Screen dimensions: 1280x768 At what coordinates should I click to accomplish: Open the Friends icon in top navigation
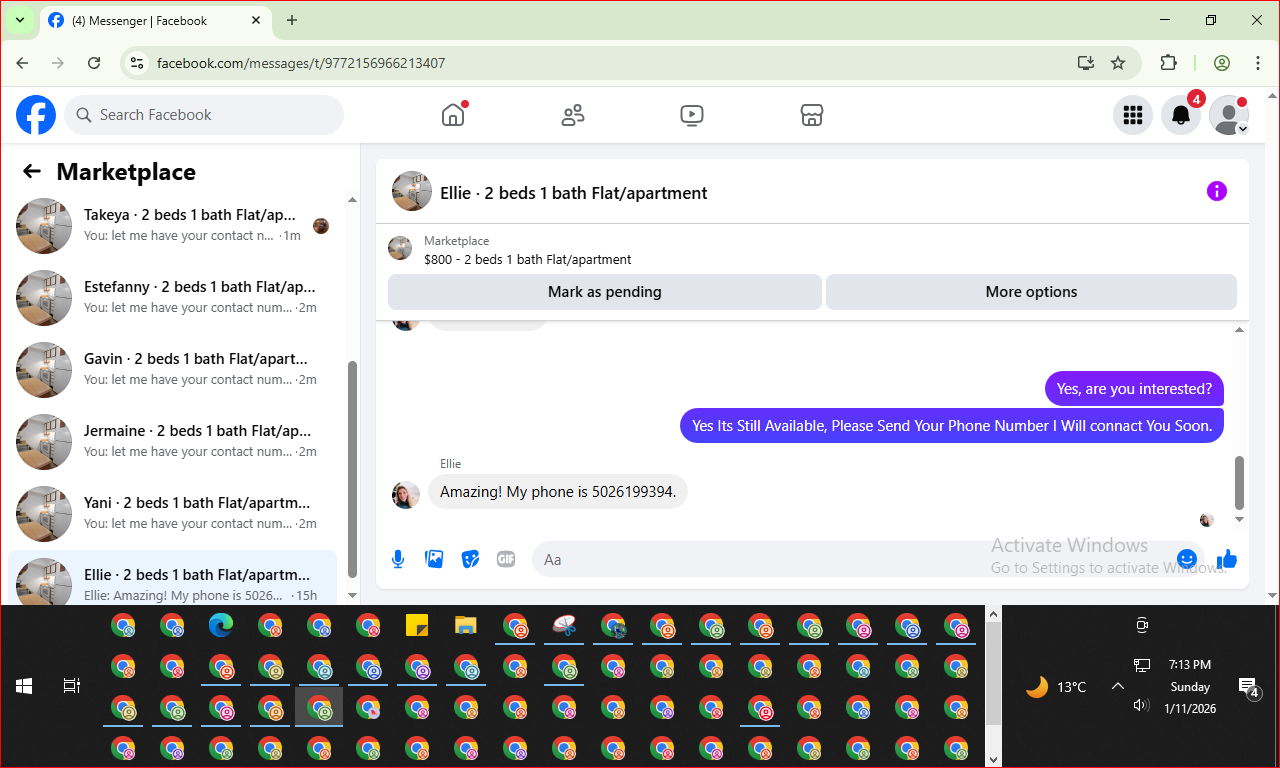[573, 115]
